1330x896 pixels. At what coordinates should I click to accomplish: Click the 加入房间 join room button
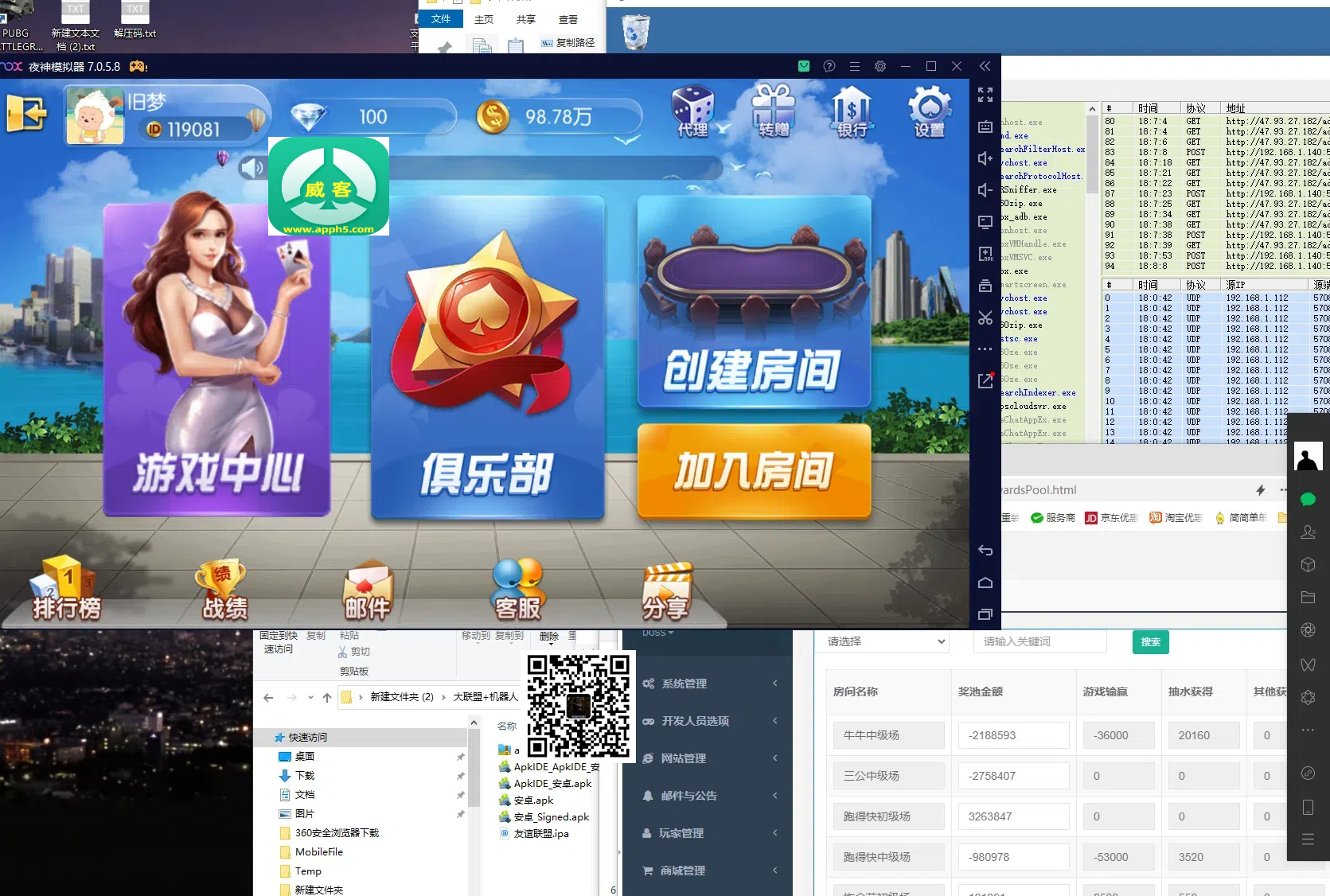(754, 471)
